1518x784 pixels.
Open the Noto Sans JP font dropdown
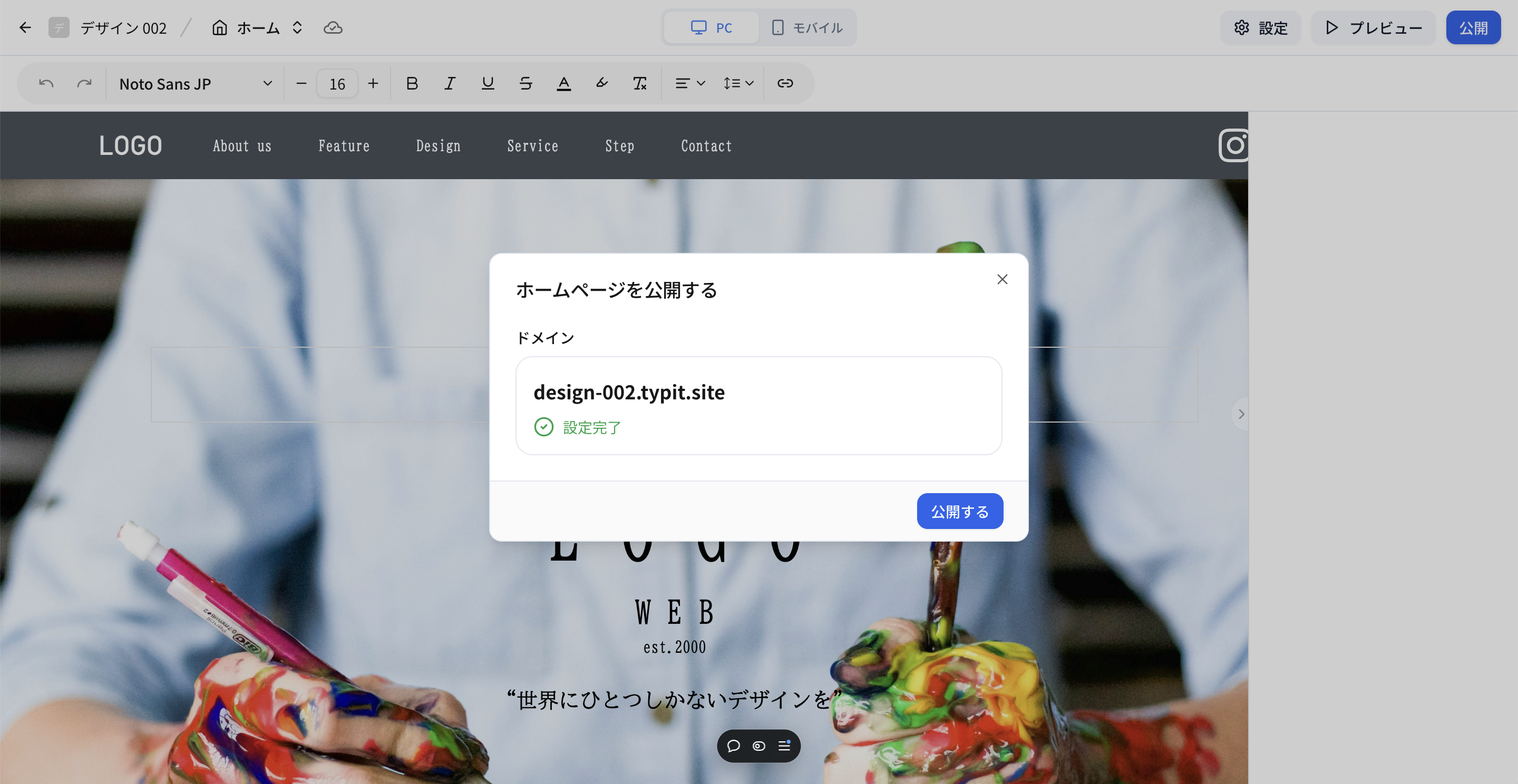(195, 84)
